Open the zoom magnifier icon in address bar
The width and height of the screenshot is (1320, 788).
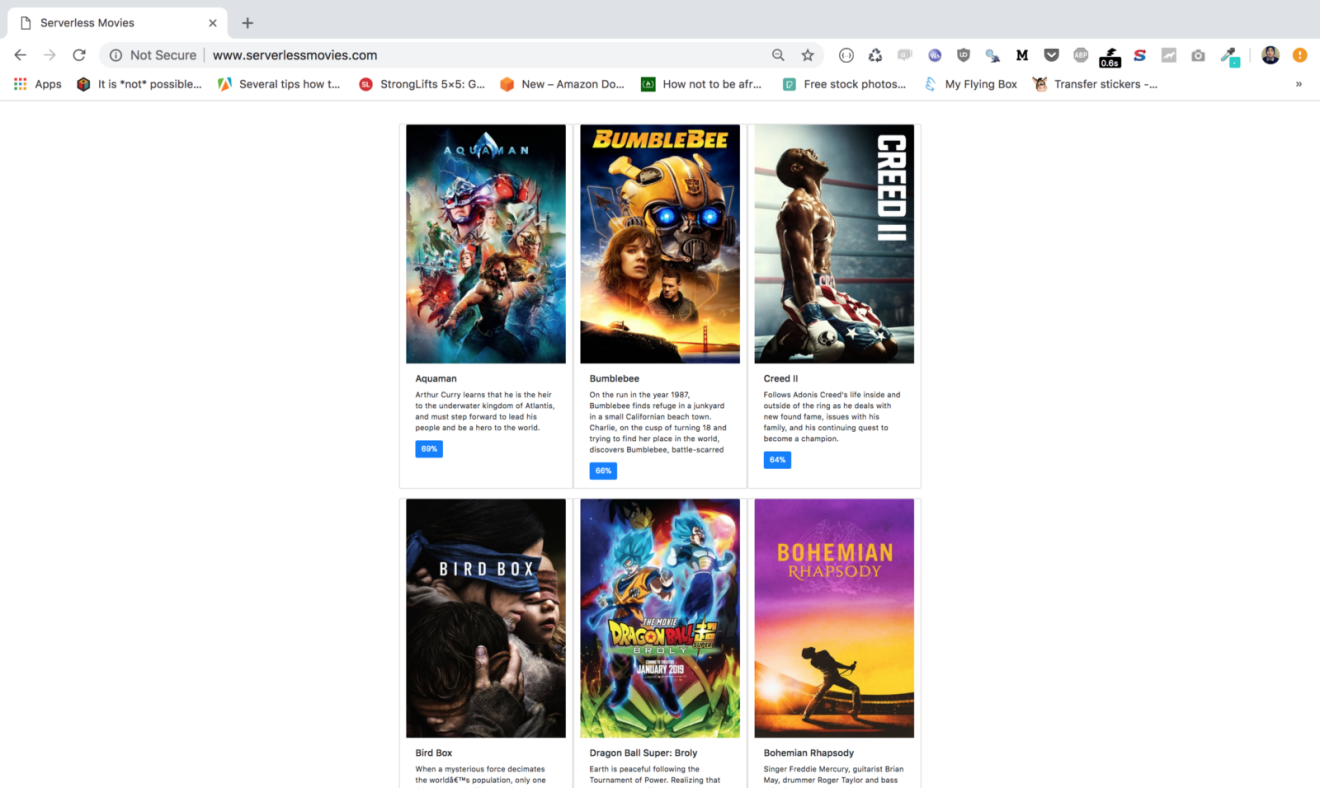[778, 55]
